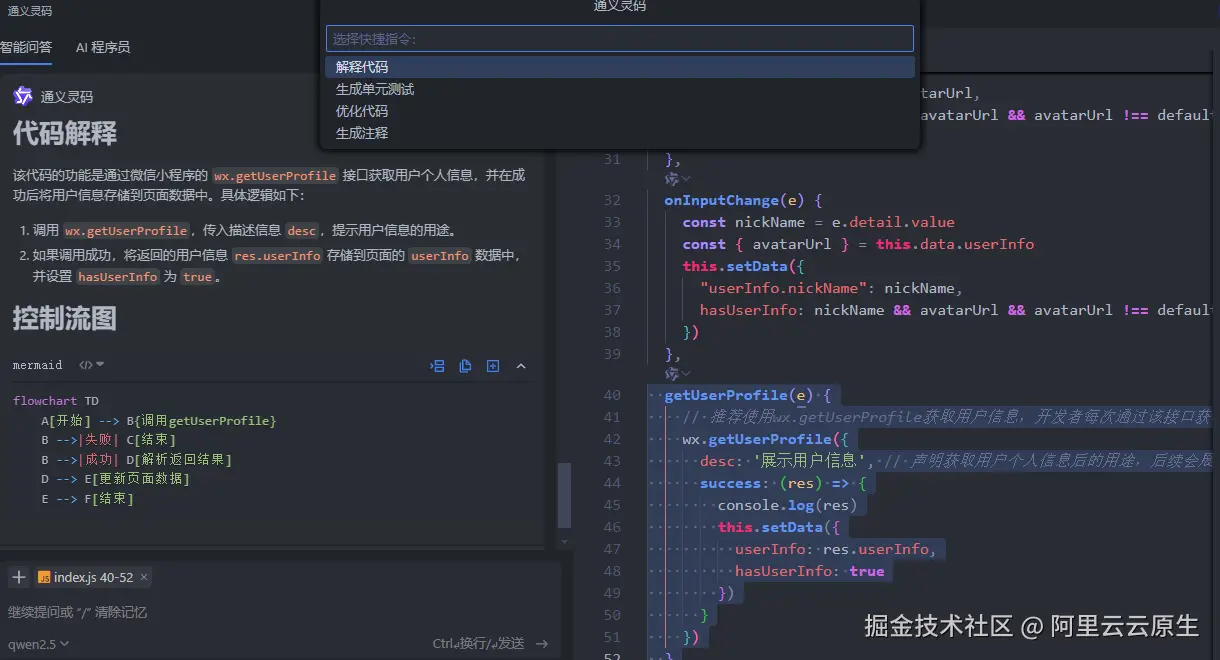Click the 控制流图 heading
The width and height of the screenshot is (1220, 660).
coord(65,318)
